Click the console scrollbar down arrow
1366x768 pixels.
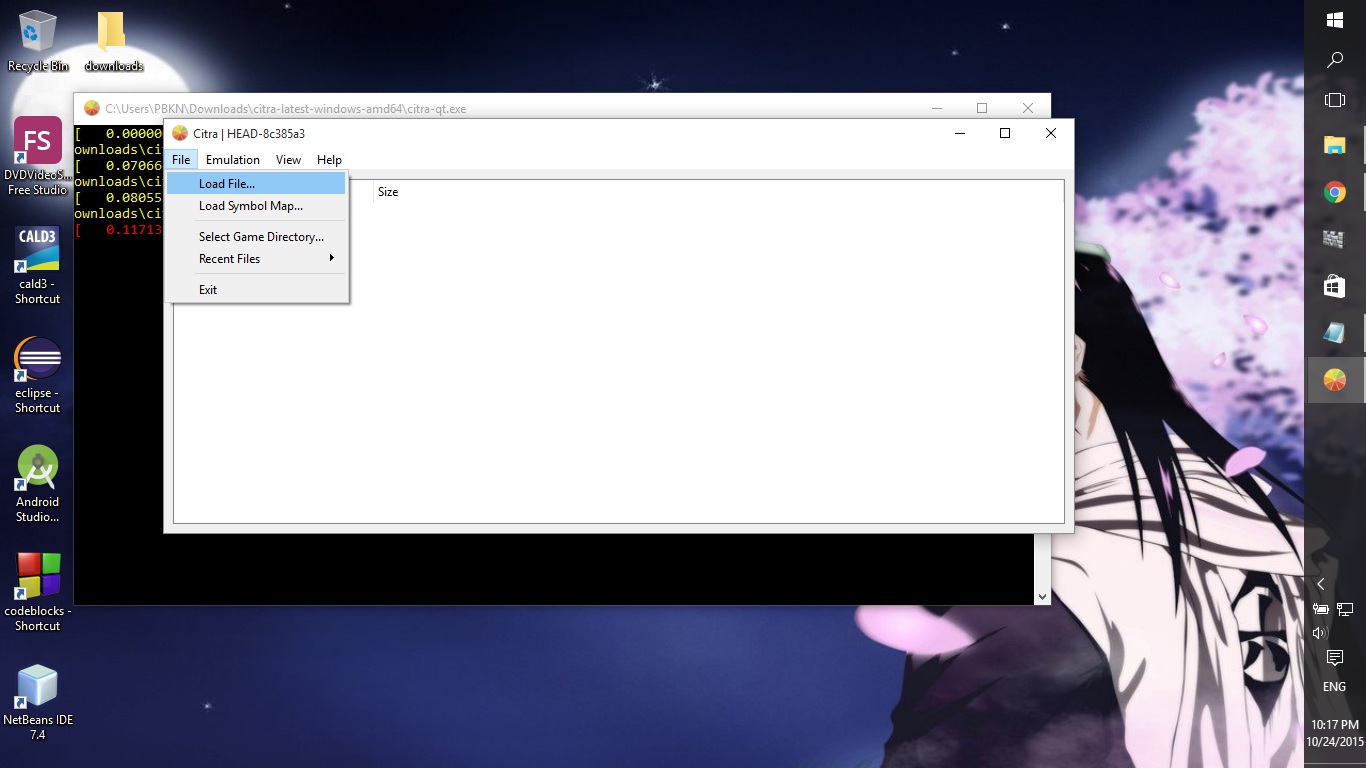(1042, 597)
